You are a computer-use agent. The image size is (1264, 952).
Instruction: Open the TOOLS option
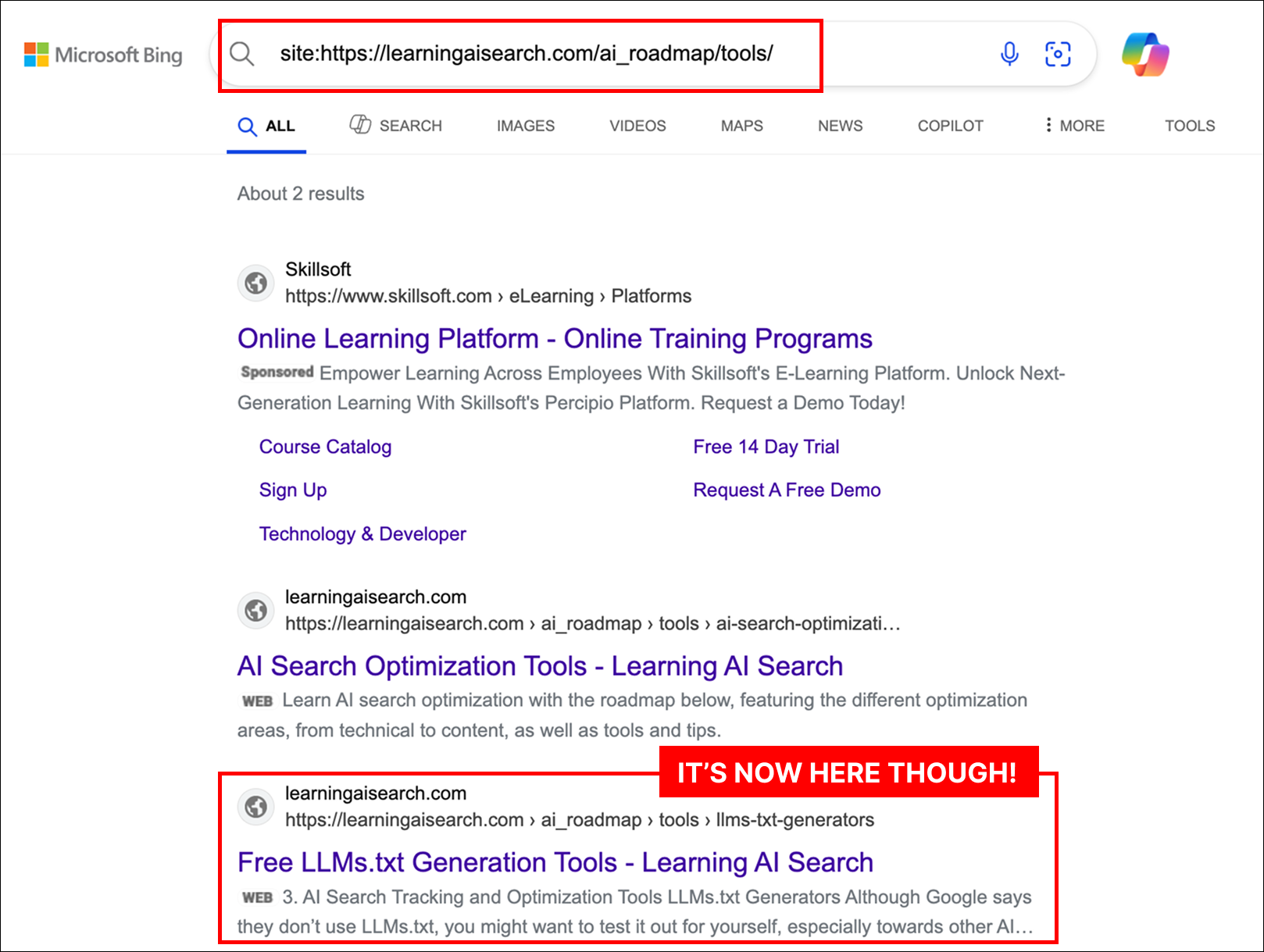pos(1190,126)
